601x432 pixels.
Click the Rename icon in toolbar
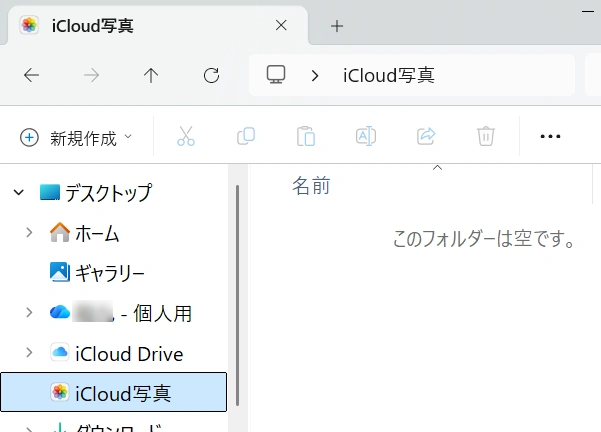pos(366,137)
